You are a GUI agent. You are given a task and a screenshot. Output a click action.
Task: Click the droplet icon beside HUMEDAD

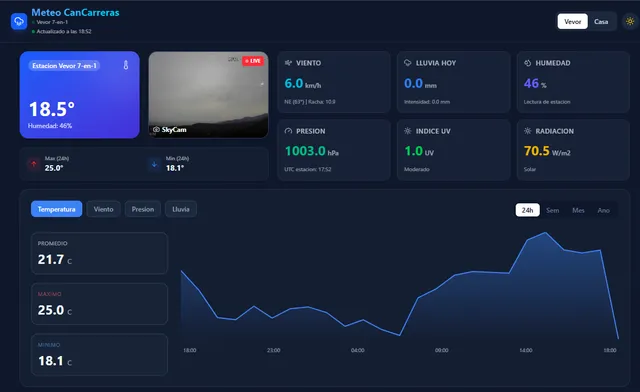tap(527, 63)
